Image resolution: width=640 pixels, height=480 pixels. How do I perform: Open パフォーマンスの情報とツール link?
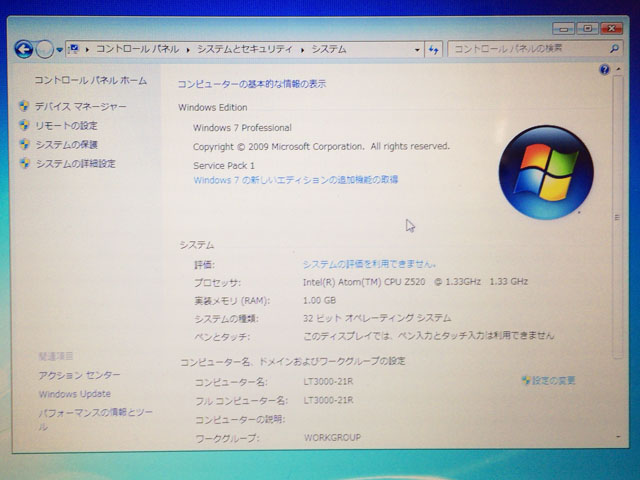[95, 419]
